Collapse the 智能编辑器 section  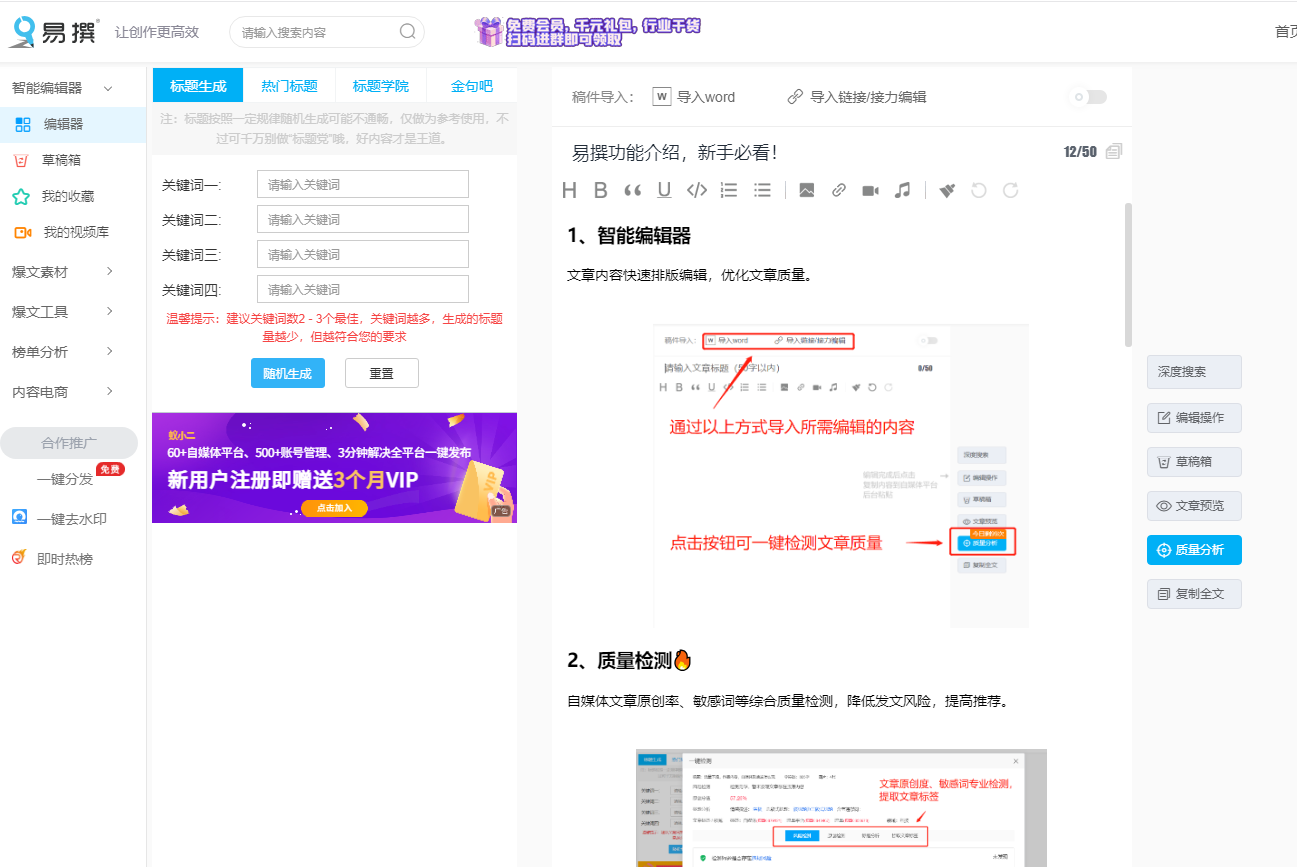107,88
